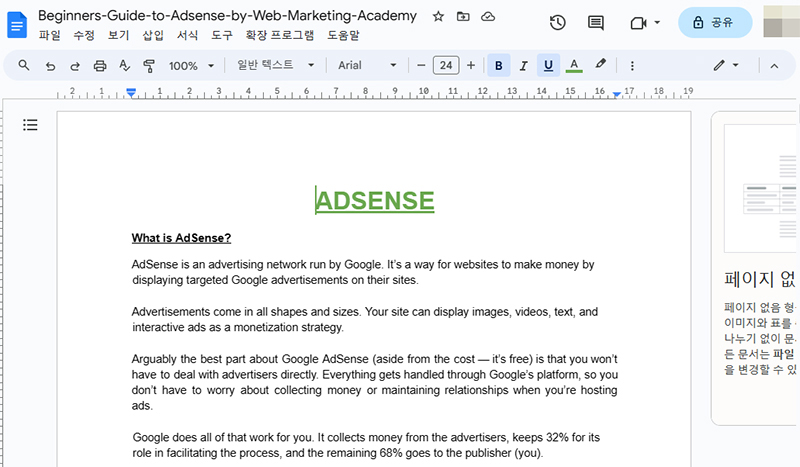Open the 도구 menu

(222, 35)
